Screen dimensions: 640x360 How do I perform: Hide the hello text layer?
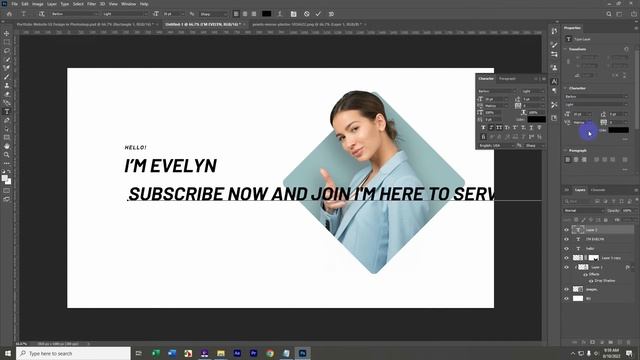pos(567,248)
